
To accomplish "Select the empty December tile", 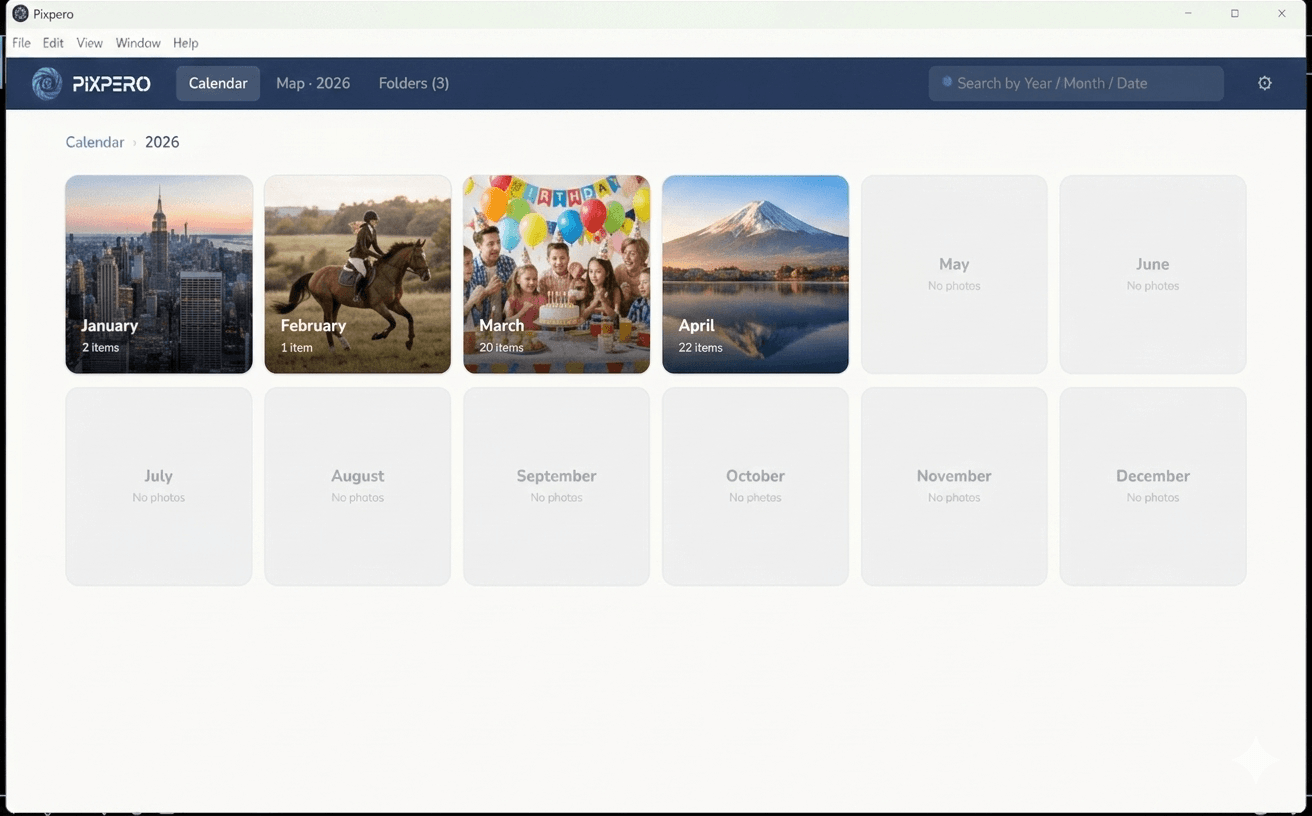I will [x=1153, y=486].
